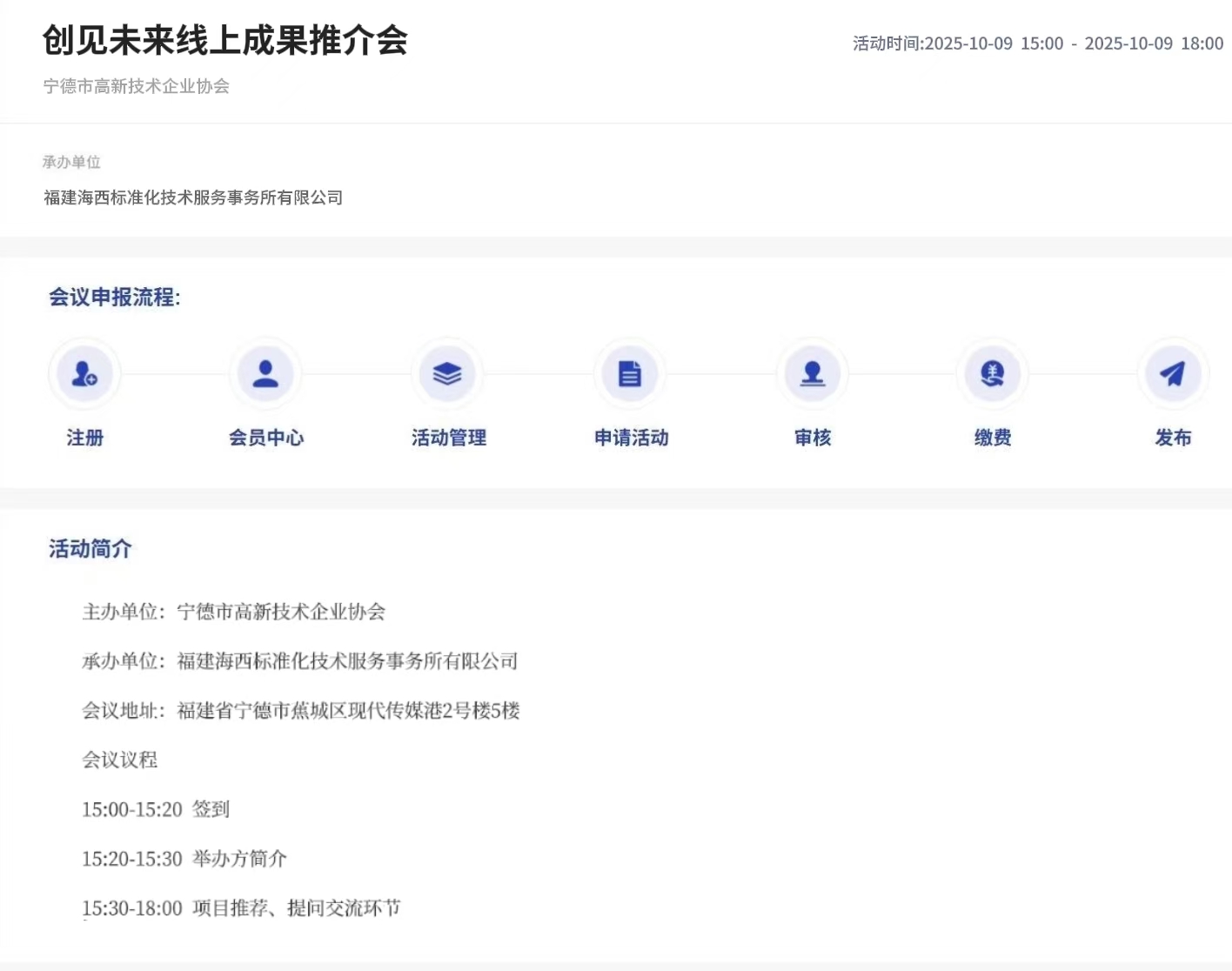This screenshot has width=1232, height=971.
Task: Click the 会议申报流程 section heading
Action: 114,298
